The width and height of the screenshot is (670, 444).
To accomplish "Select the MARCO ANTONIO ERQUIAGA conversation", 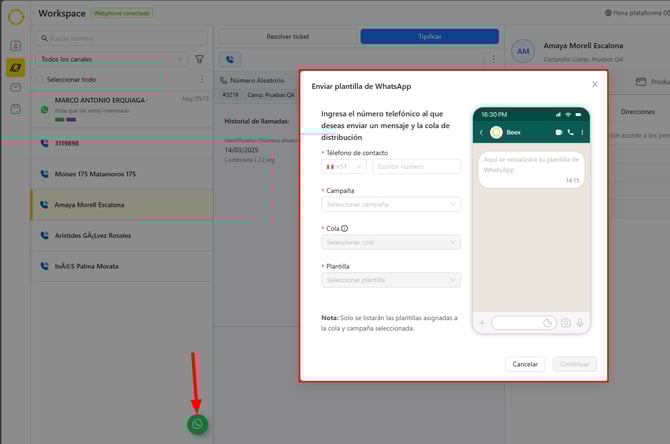I will point(122,109).
